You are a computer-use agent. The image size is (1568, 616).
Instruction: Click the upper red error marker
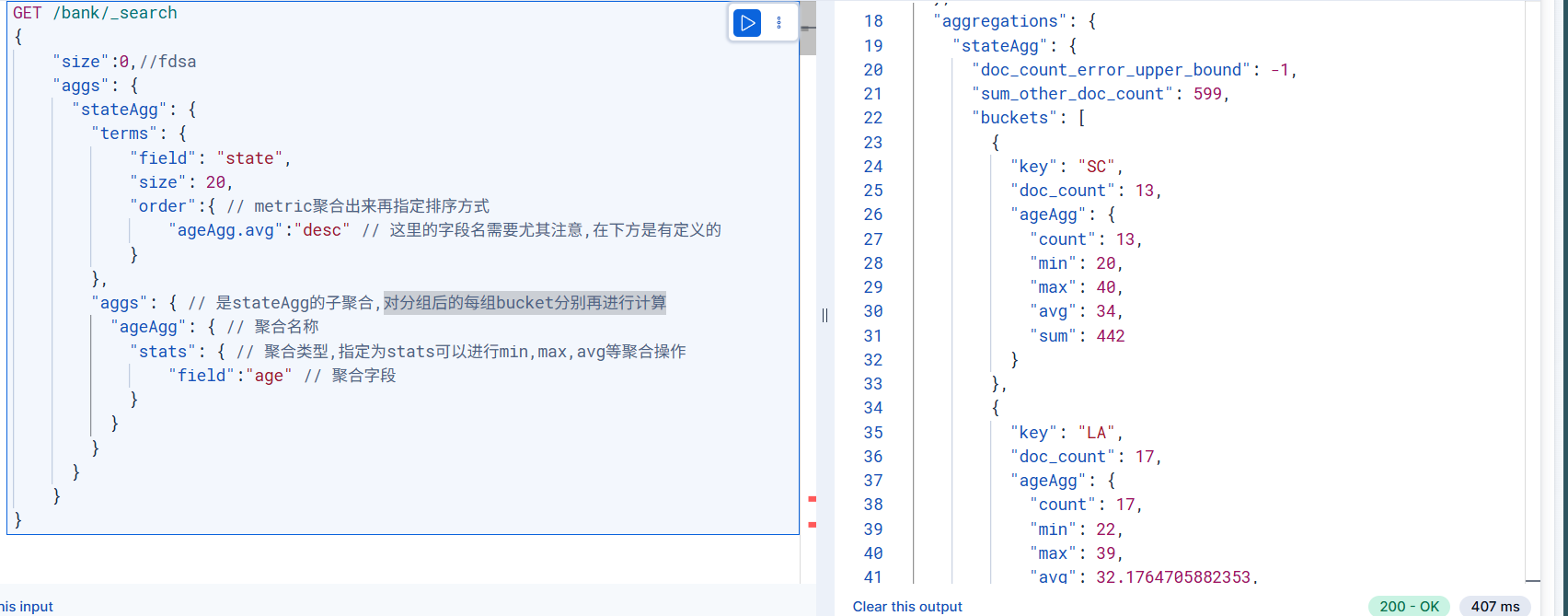pyautogui.click(x=812, y=499)
